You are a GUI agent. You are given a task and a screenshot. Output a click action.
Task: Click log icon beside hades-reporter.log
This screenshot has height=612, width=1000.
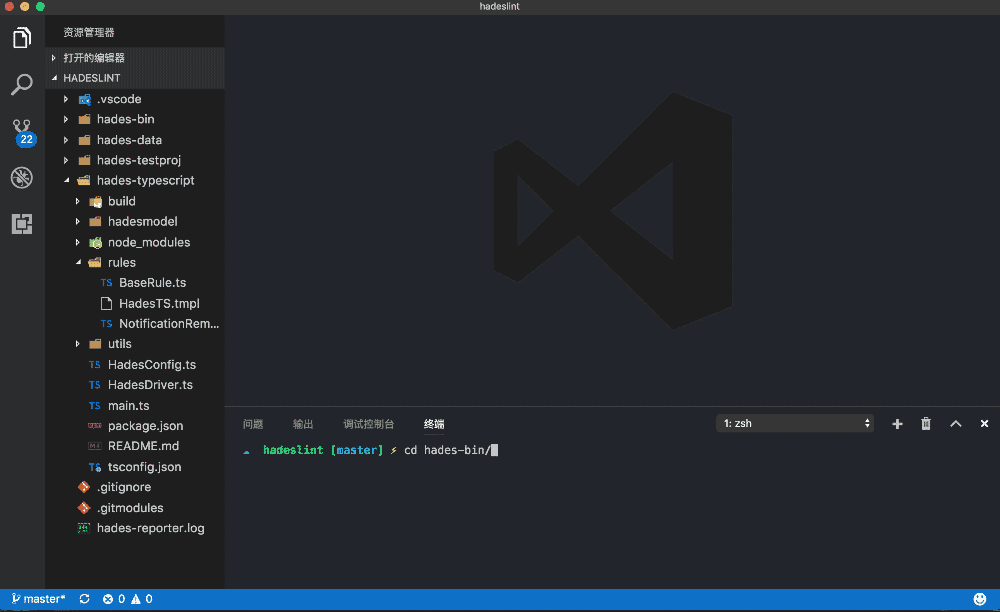[84, 528]
